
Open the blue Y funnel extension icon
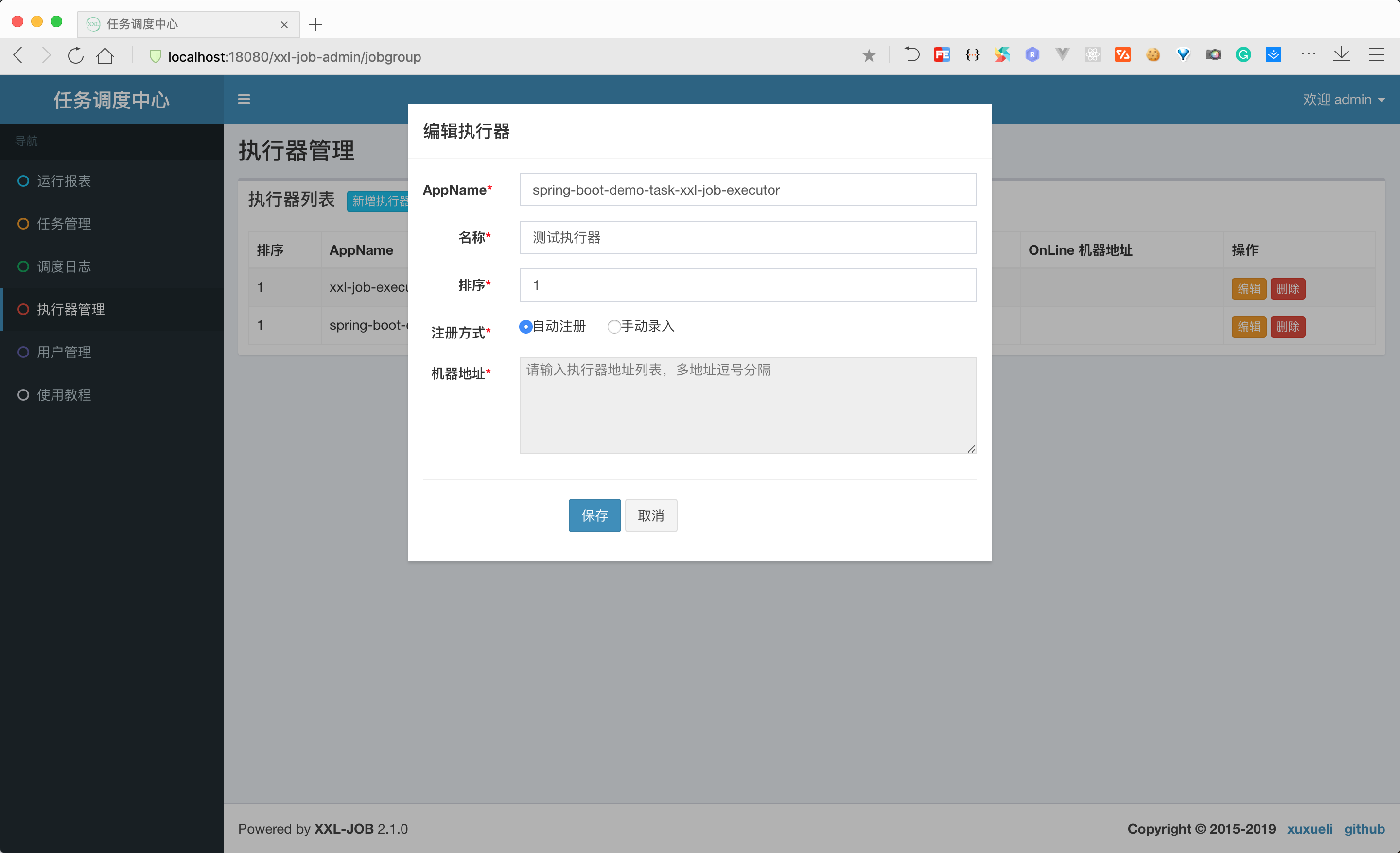pyautogui.click(x=1183, y=54)
